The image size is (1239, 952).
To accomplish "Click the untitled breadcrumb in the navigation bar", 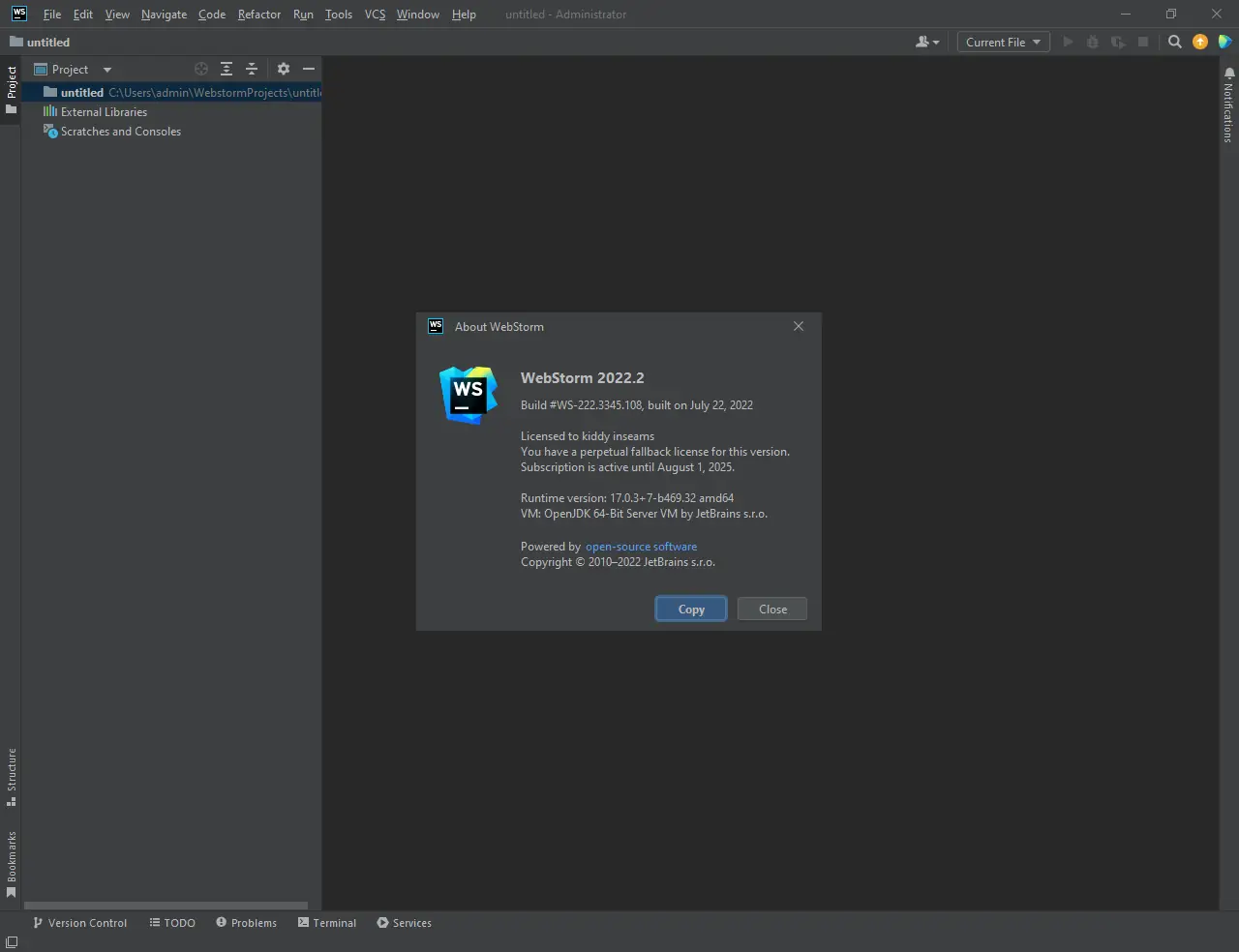I will (40, 43).
